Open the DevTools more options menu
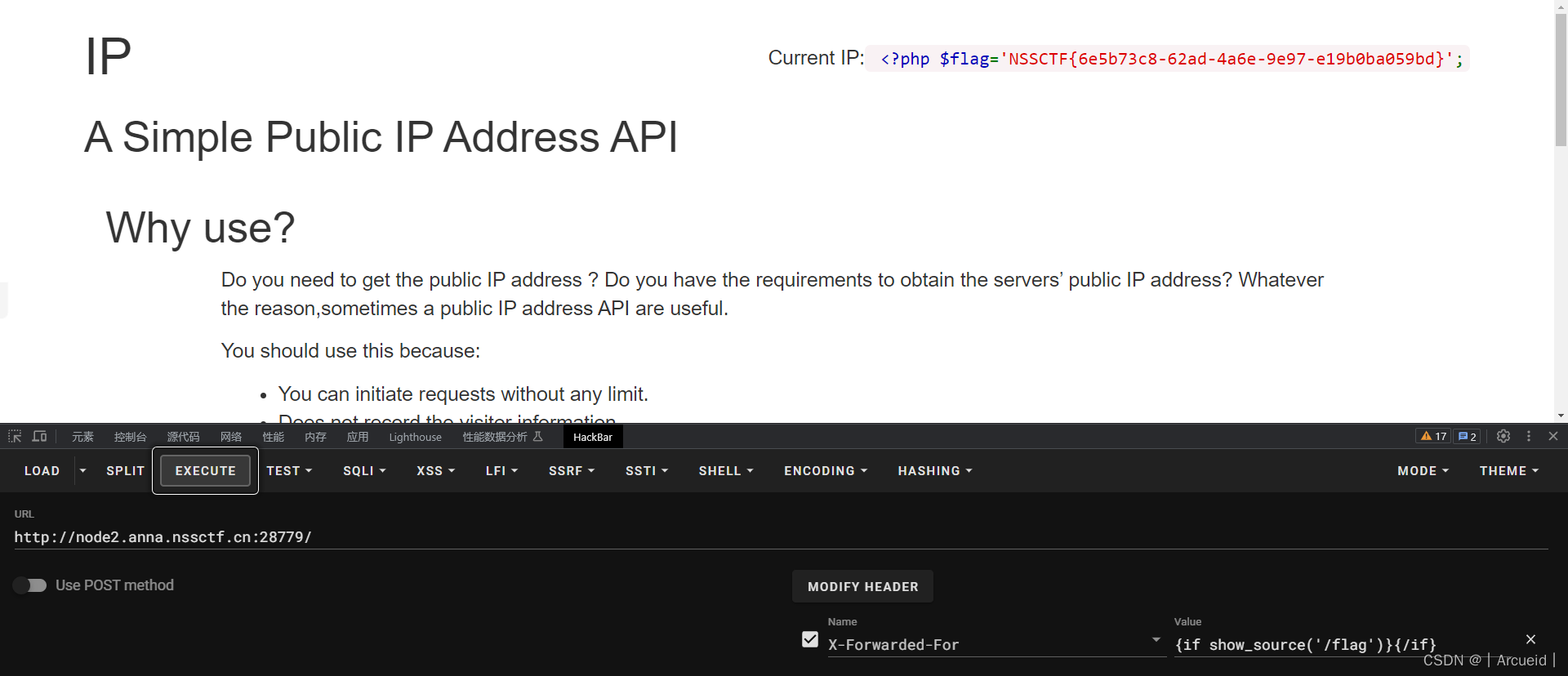This screenshot has height=676, width=1568. click(1529, 437)
